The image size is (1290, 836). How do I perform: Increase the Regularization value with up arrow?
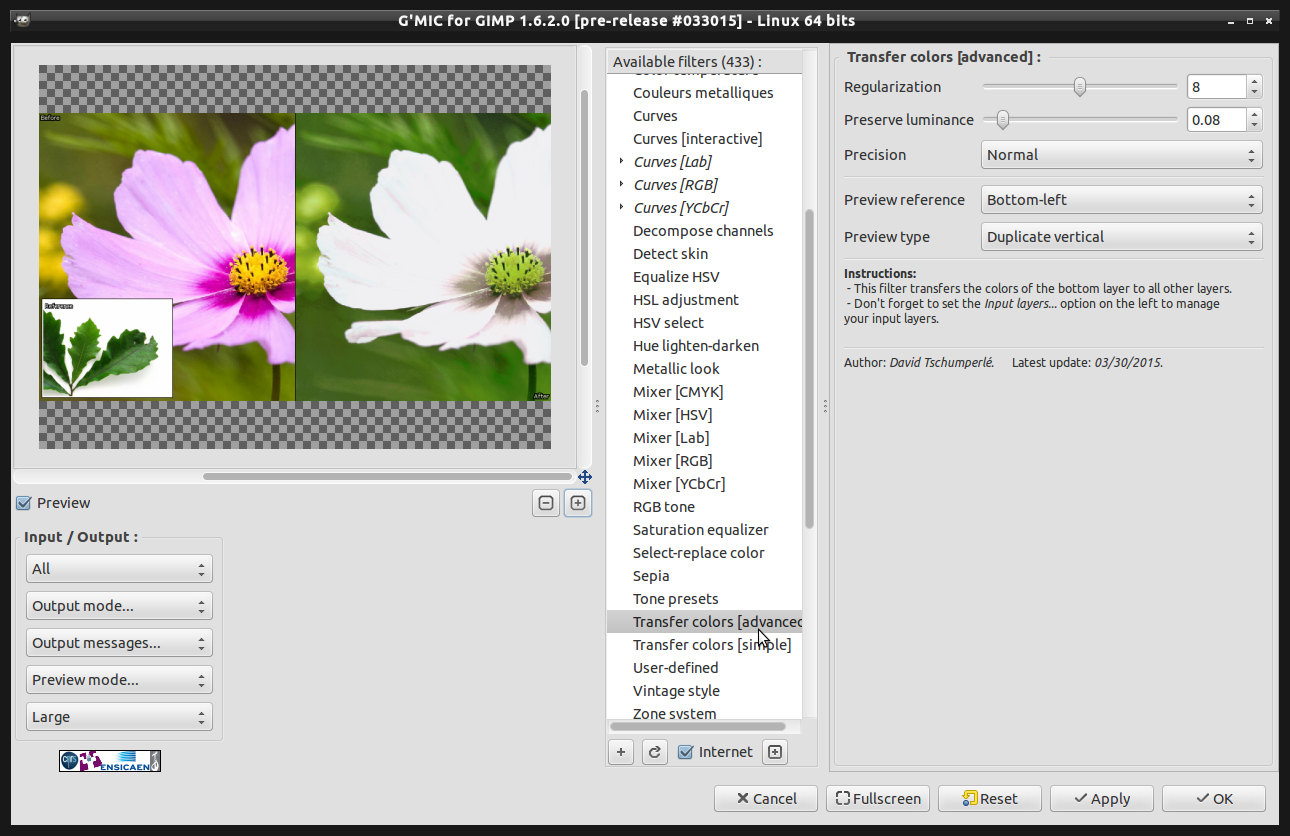1255,81
